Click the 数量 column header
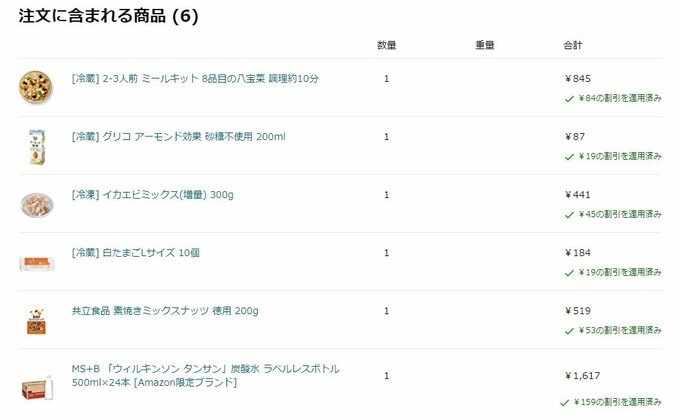The width and height of the screenshot is (680, 420). [x=387, y=45]
